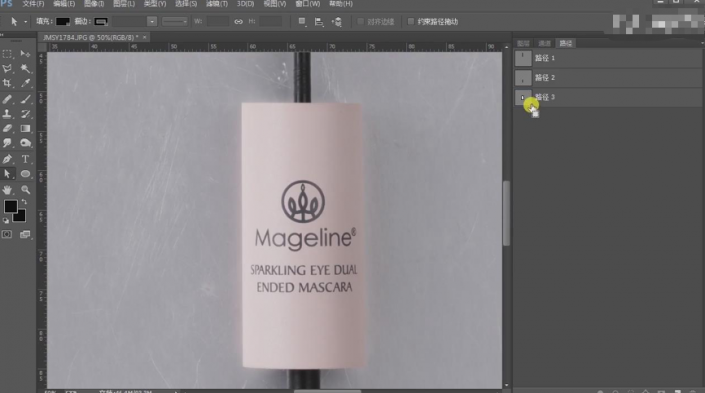Select the History Brush tool
This screenshot has width=705, height=393.
(x=25, y=114)
